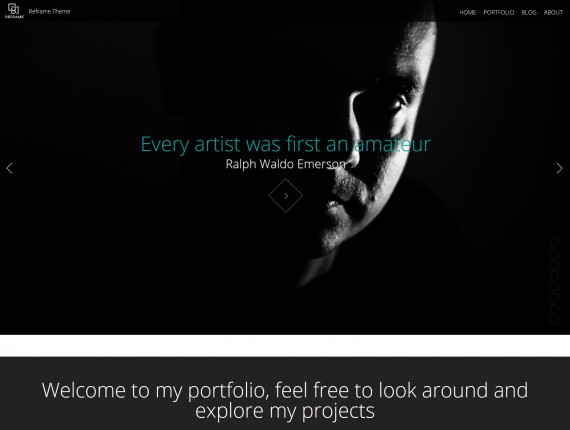
Task: Select the second slide indicator circle
Action: click(554, 254)
